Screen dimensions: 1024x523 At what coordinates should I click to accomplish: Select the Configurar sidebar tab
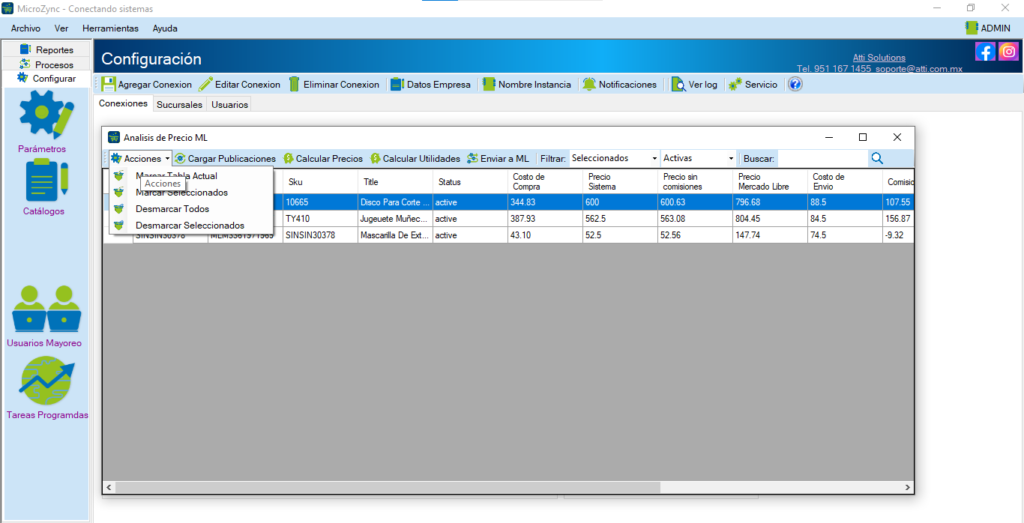pyautogui.click(x=47, y=78)
